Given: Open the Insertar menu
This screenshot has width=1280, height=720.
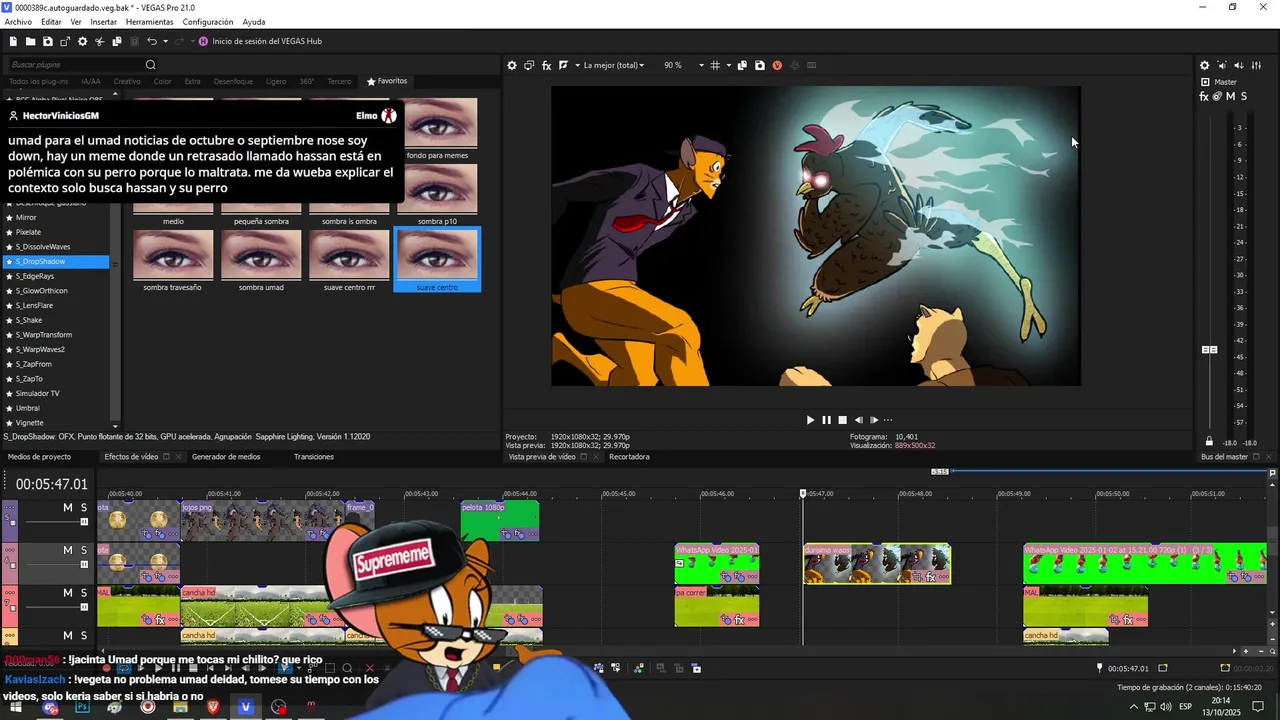Looking at the screenshot, I should click(x=103, y=22).
